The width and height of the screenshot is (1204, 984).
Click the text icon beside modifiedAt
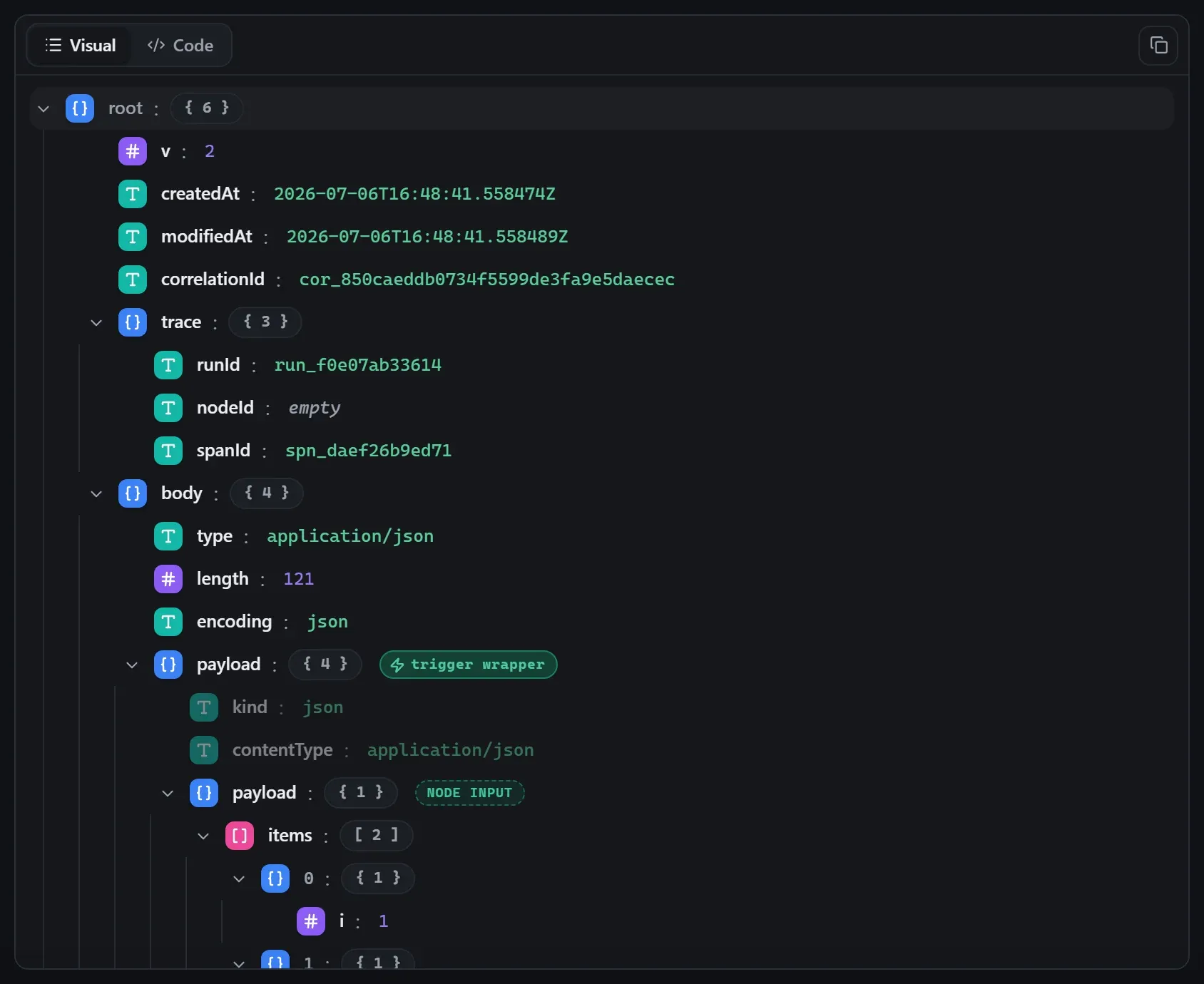(133, 237)
